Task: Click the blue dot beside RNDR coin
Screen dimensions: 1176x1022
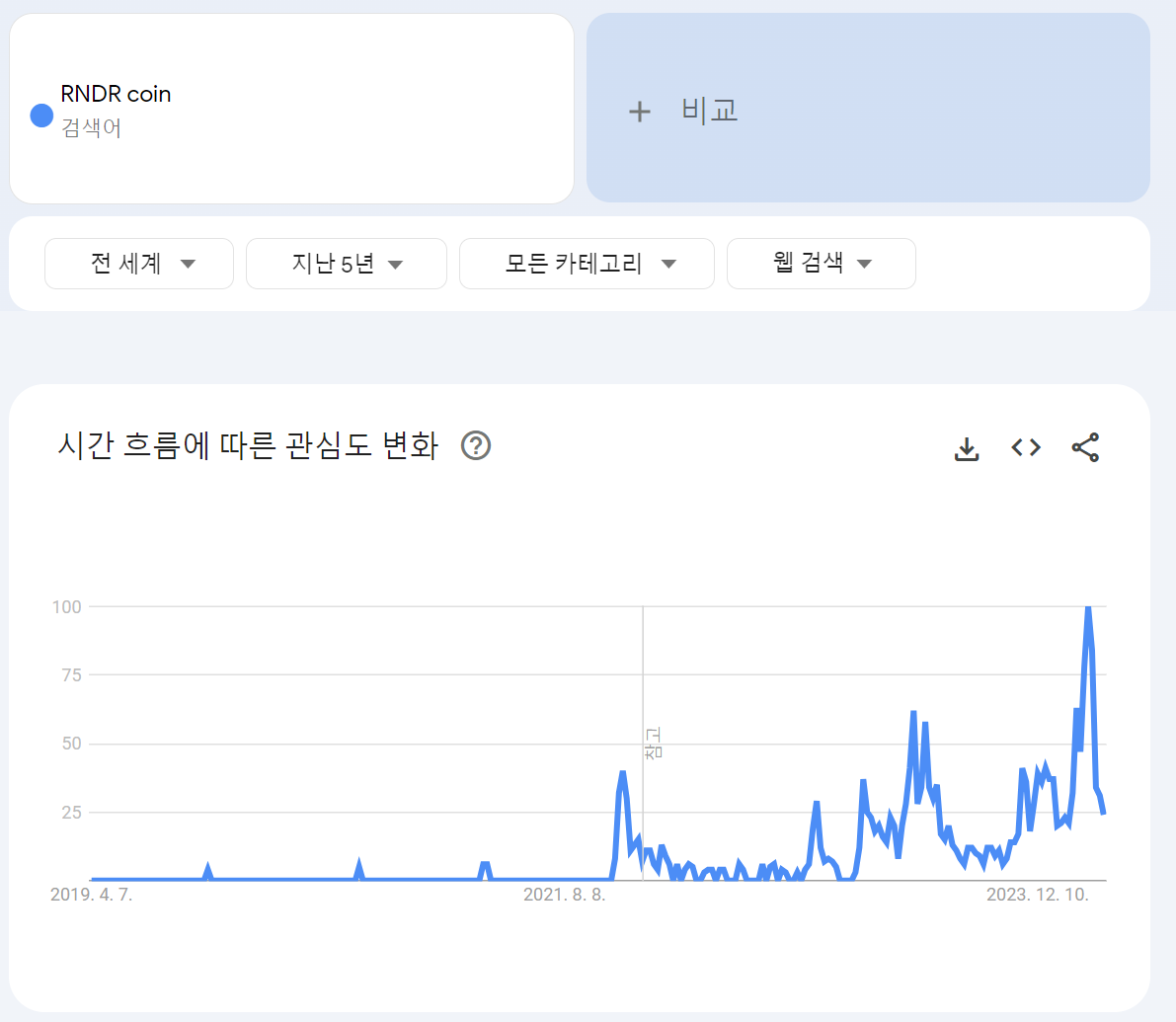Action: tap(40, 116)
